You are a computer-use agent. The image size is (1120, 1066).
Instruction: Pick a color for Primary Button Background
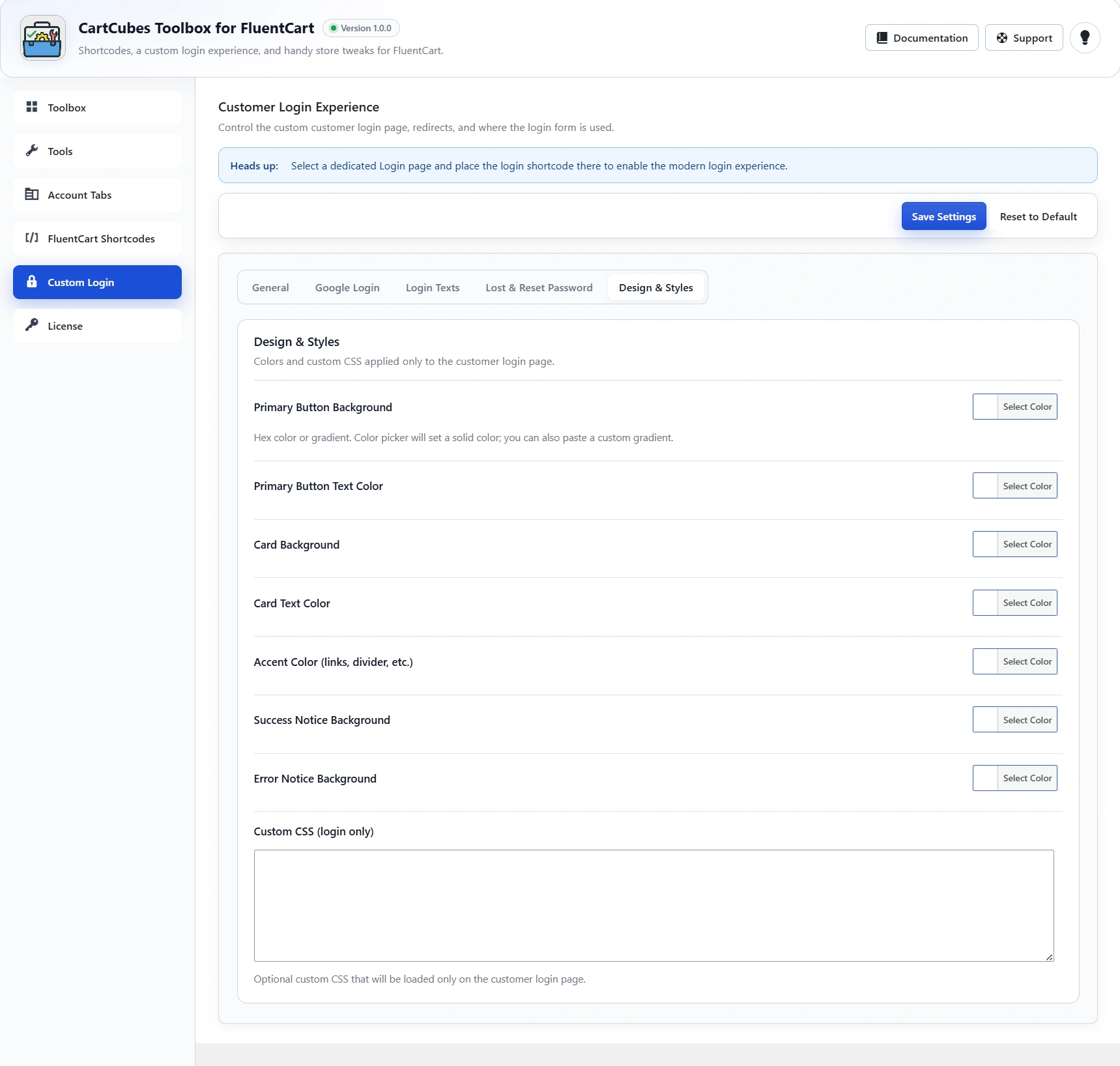[1014, 407]
